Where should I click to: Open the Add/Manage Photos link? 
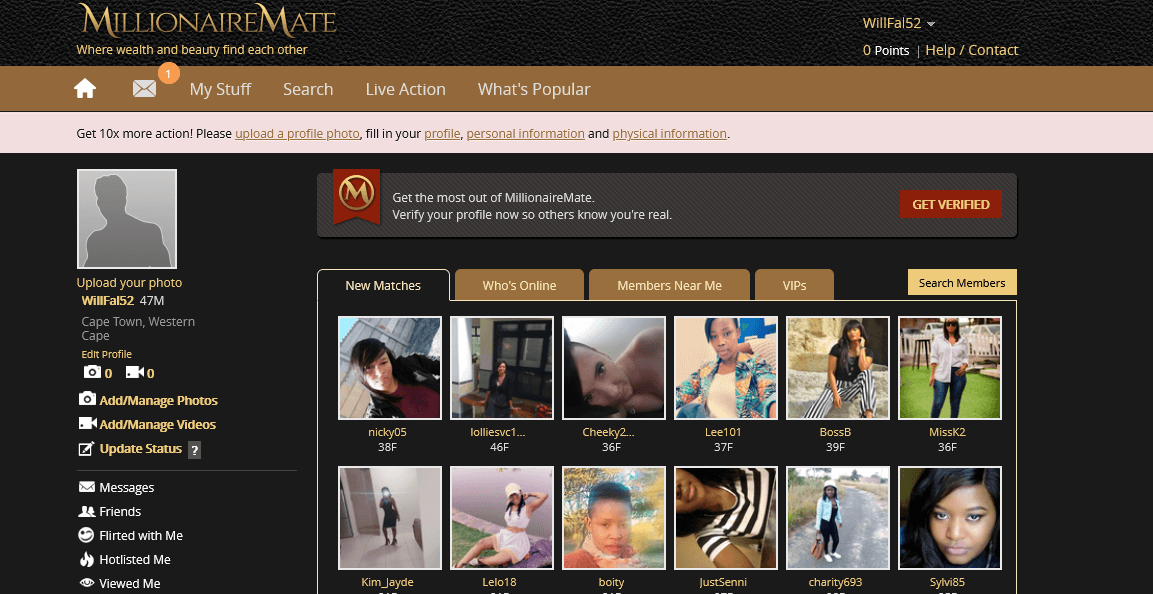158,401
